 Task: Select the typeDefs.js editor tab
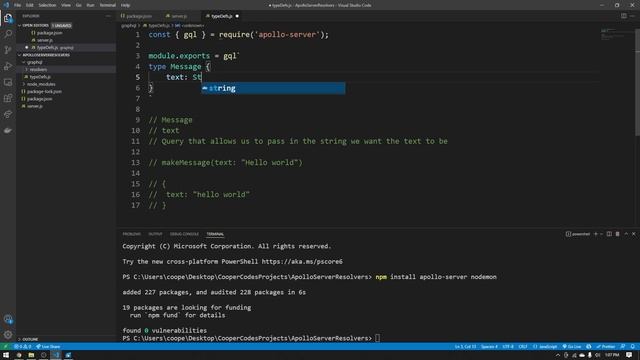click(222, 16)
